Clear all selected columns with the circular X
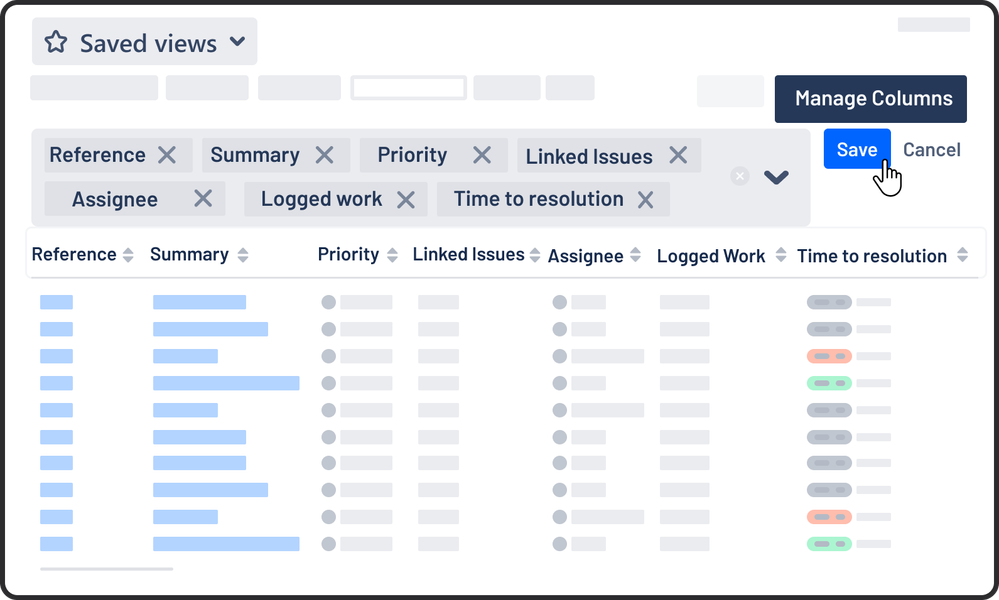 (x=740, y=176)
